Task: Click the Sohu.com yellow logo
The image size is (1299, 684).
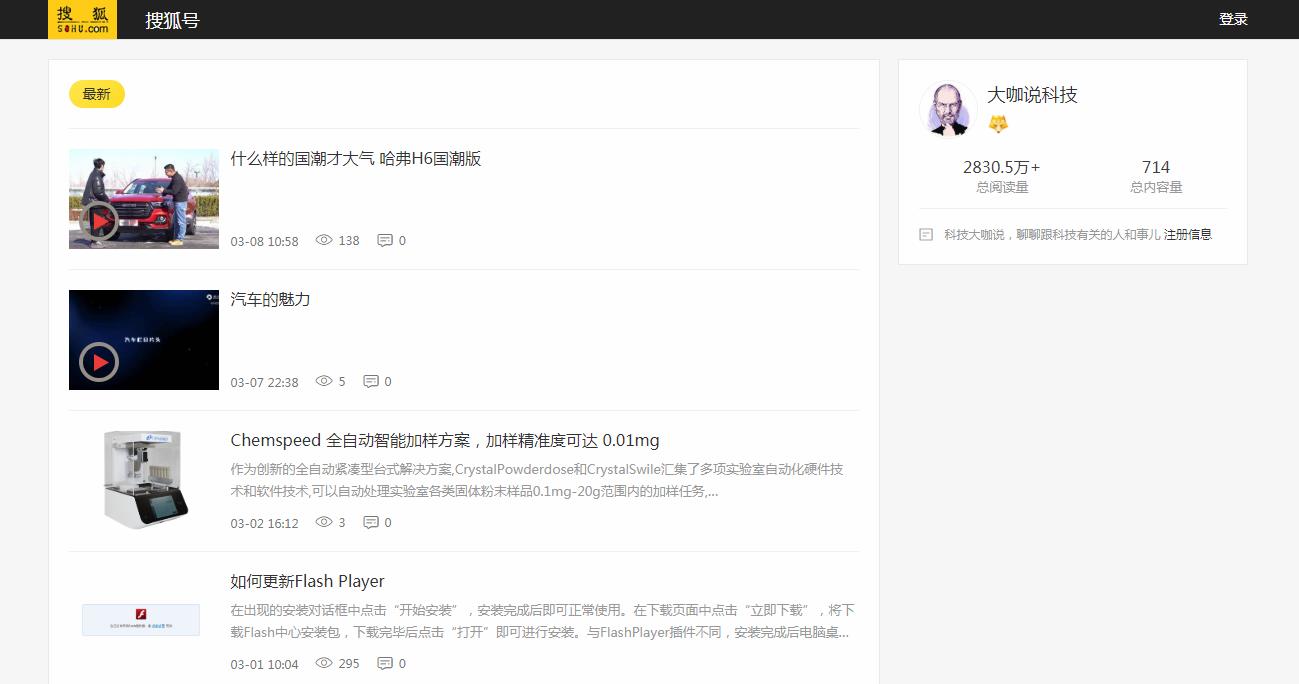Action: (x=82, y=19)
